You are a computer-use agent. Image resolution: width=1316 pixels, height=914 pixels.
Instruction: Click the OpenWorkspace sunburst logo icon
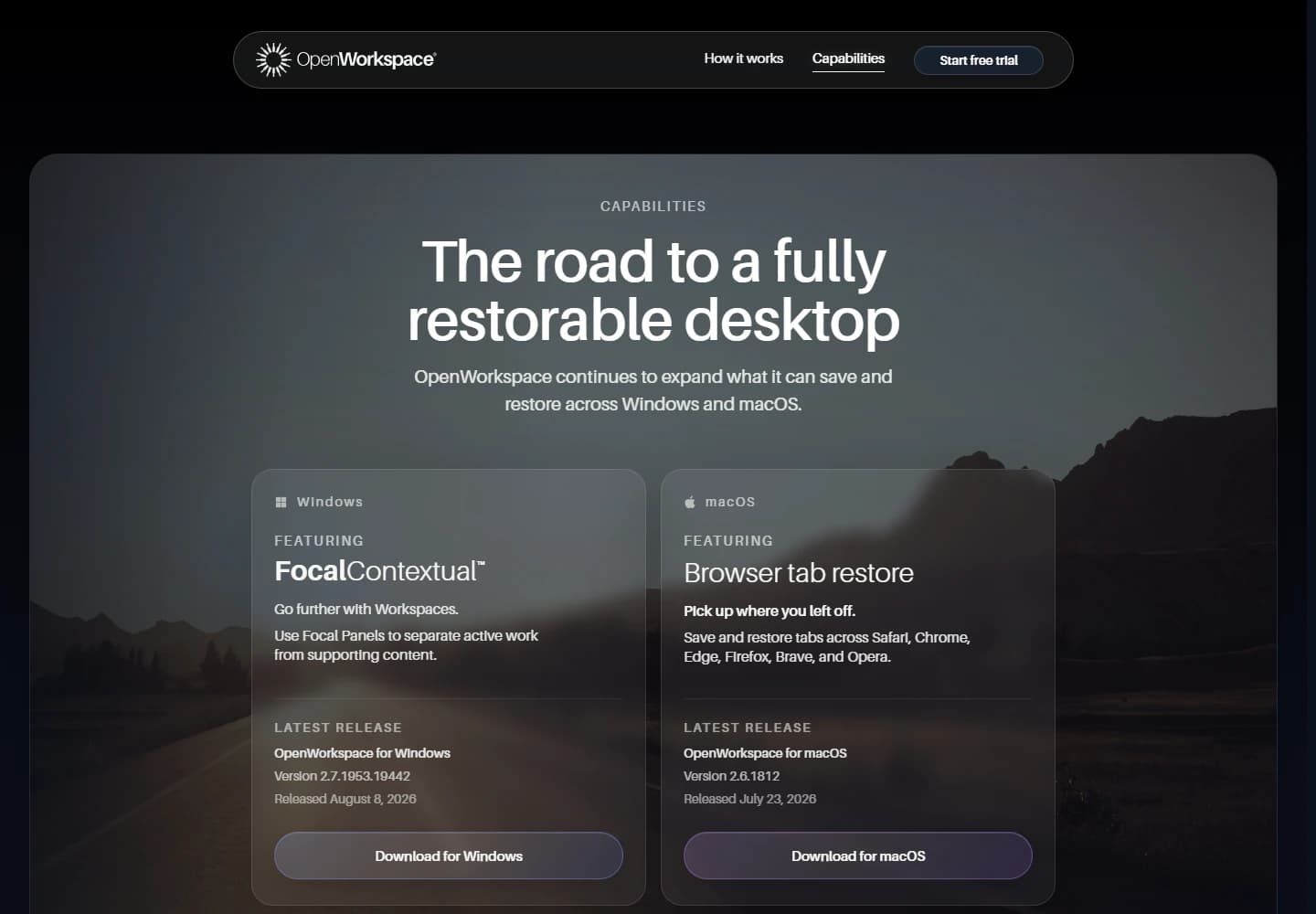[x=272, y=59]
